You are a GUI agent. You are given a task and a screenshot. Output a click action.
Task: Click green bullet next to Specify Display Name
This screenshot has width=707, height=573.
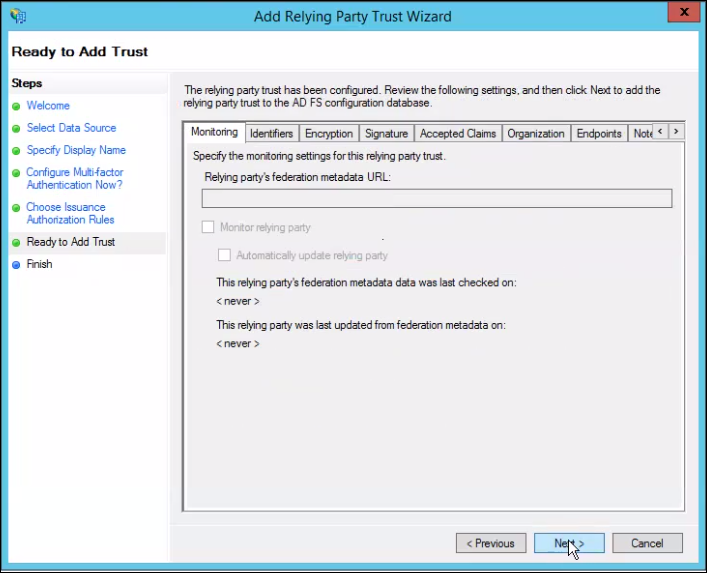16,151
